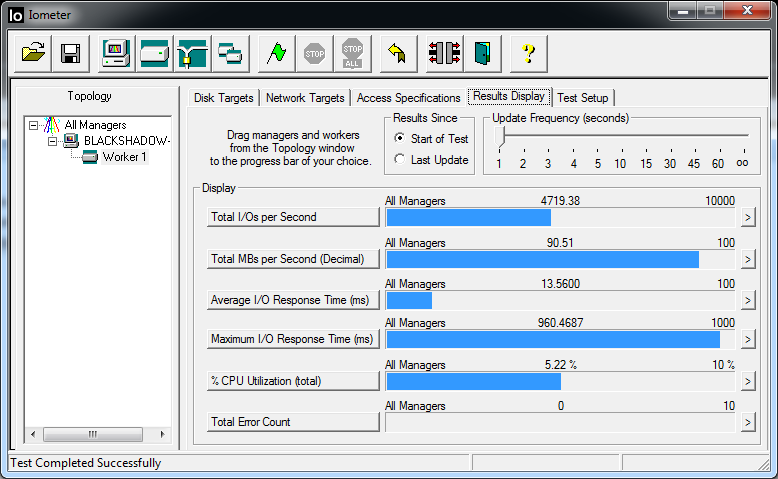The width and height of the screenshot is (778, 479).
Task: Click the topology horizontal scrollbar thumb
Action: point(93,434)
